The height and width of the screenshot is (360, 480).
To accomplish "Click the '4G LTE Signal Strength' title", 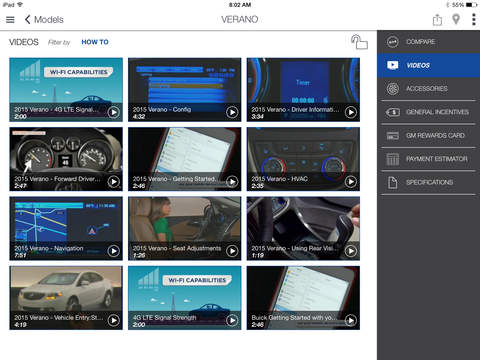I will (165, 318).
